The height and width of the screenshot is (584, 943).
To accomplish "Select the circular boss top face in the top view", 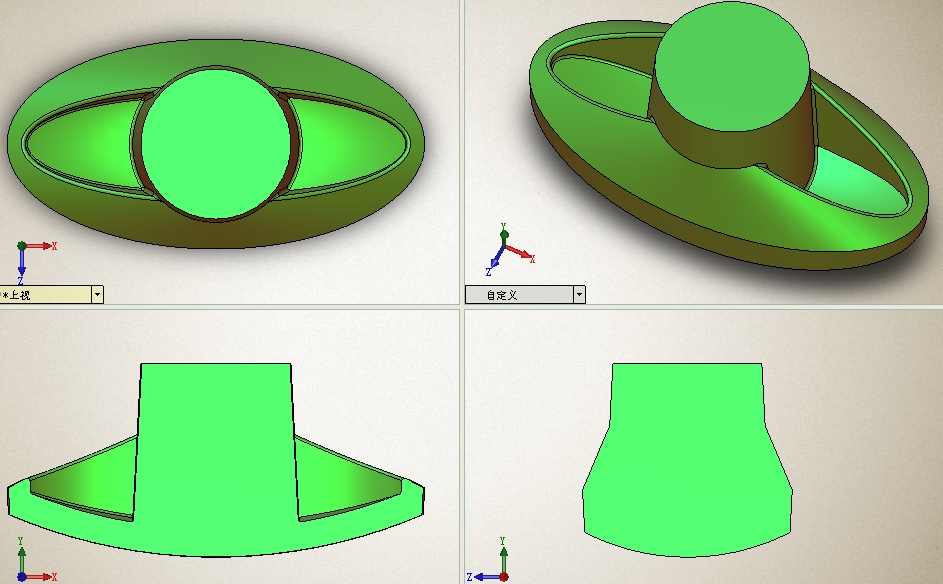I will (216, 144).
